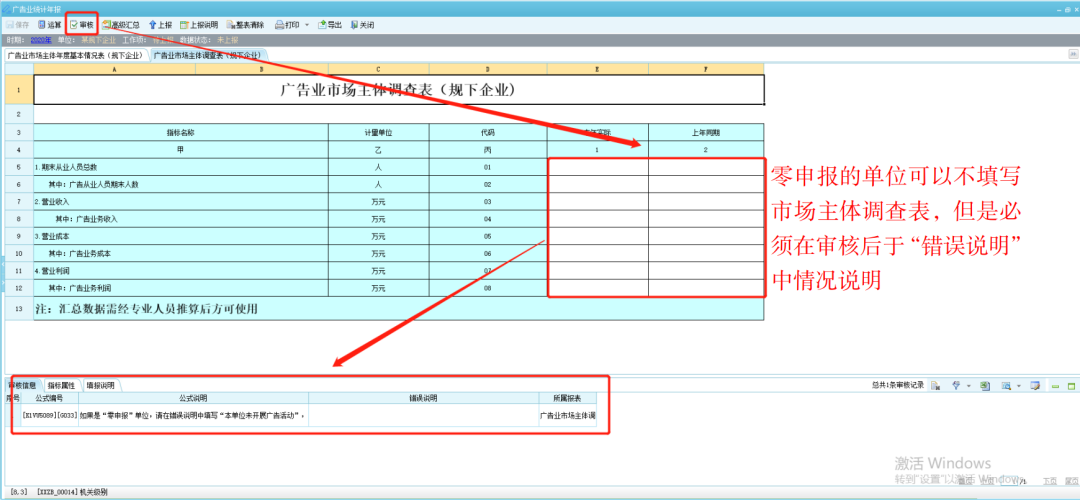1080x500 pixels.
Task: Click 尾页 last page button
Action: point(1071,481)
